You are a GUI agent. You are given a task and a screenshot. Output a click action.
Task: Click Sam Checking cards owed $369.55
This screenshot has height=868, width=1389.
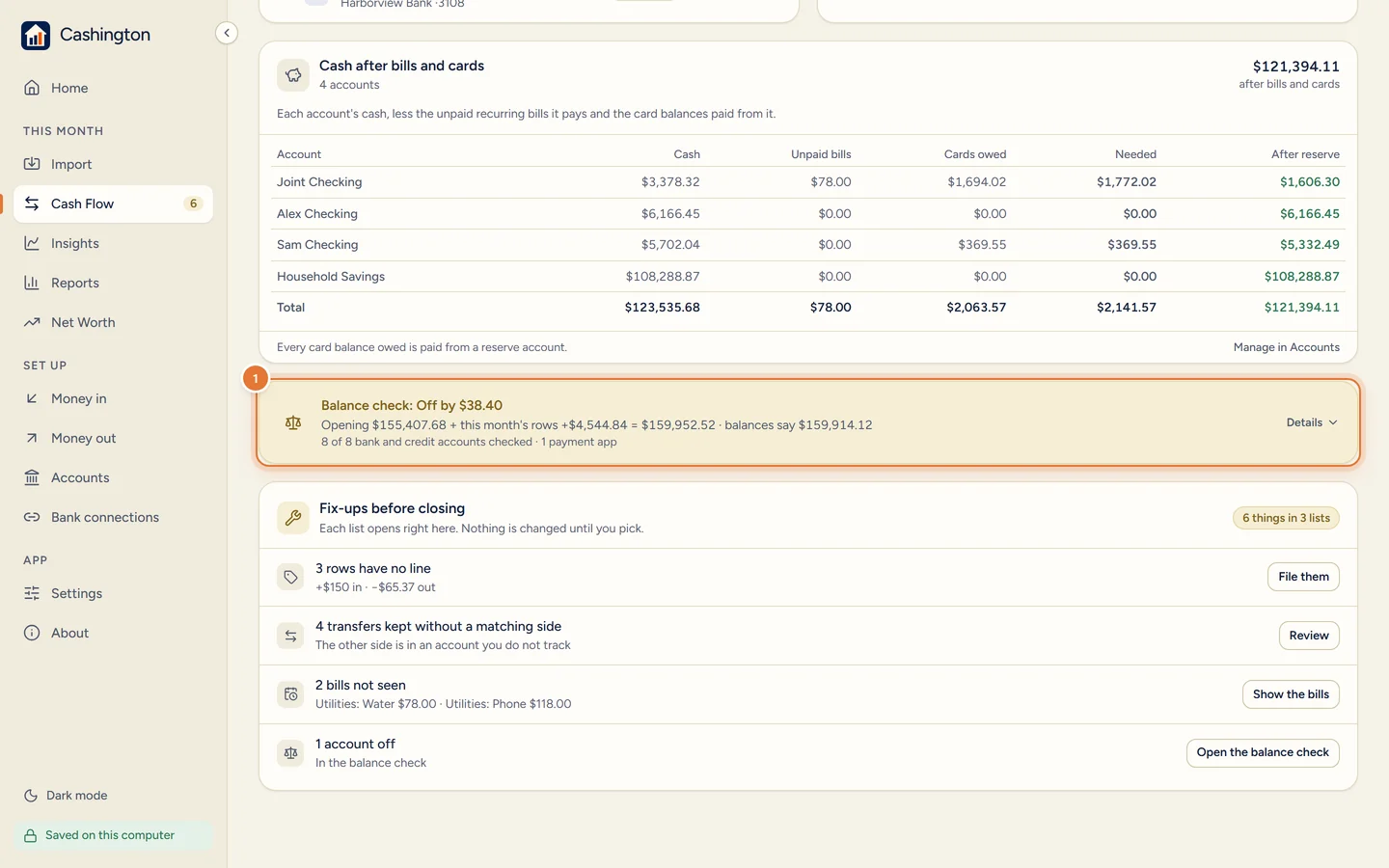982,245
